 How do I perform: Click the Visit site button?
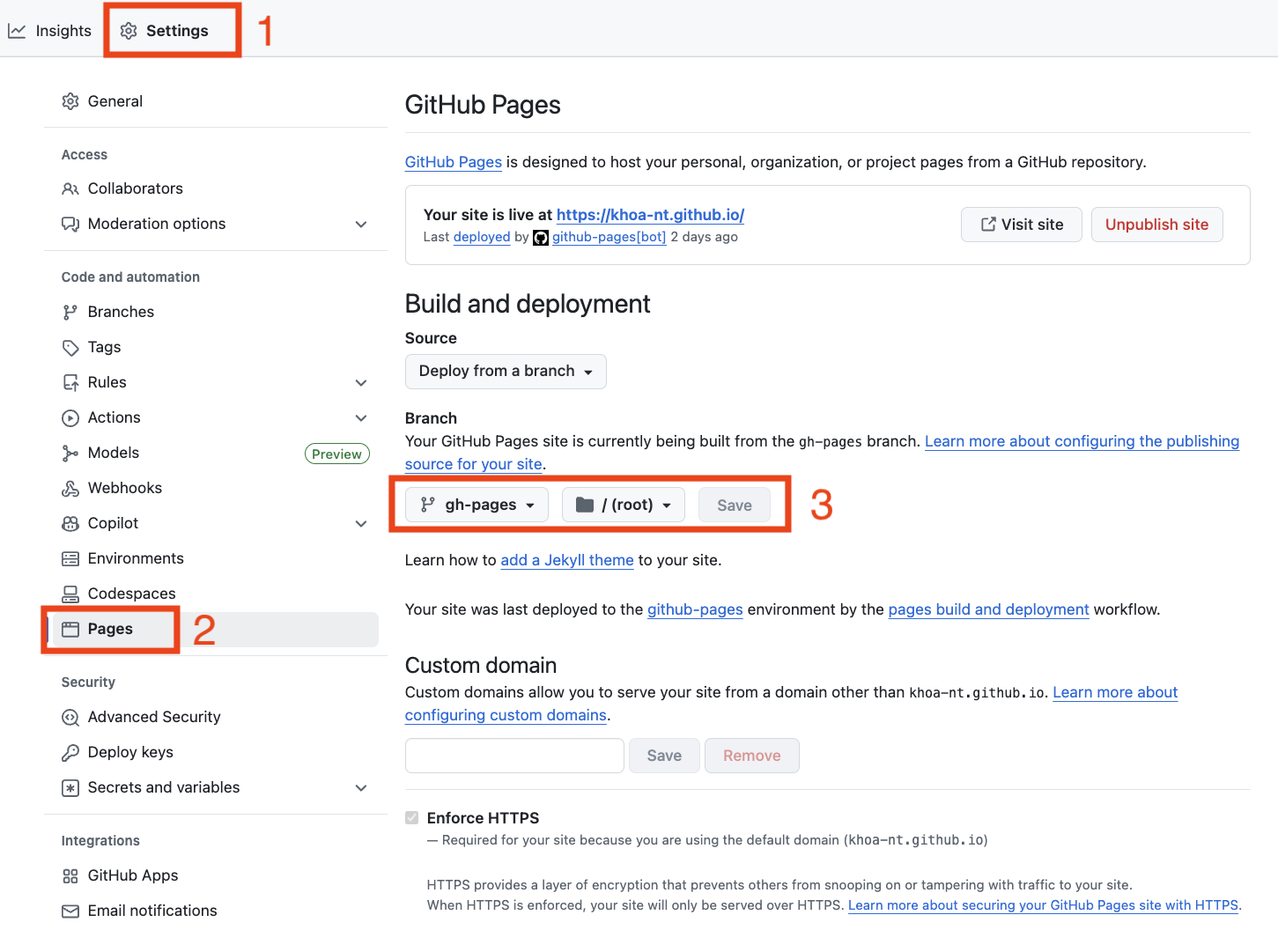(1021, 225)
